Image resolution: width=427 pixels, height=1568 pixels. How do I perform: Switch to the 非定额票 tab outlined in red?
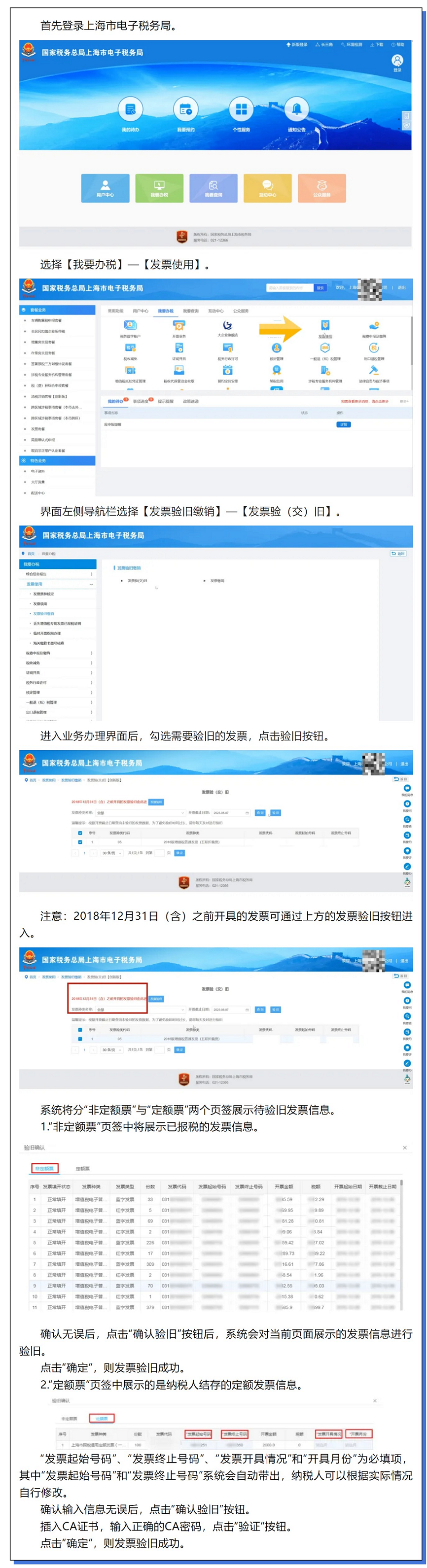[44, 1168]
